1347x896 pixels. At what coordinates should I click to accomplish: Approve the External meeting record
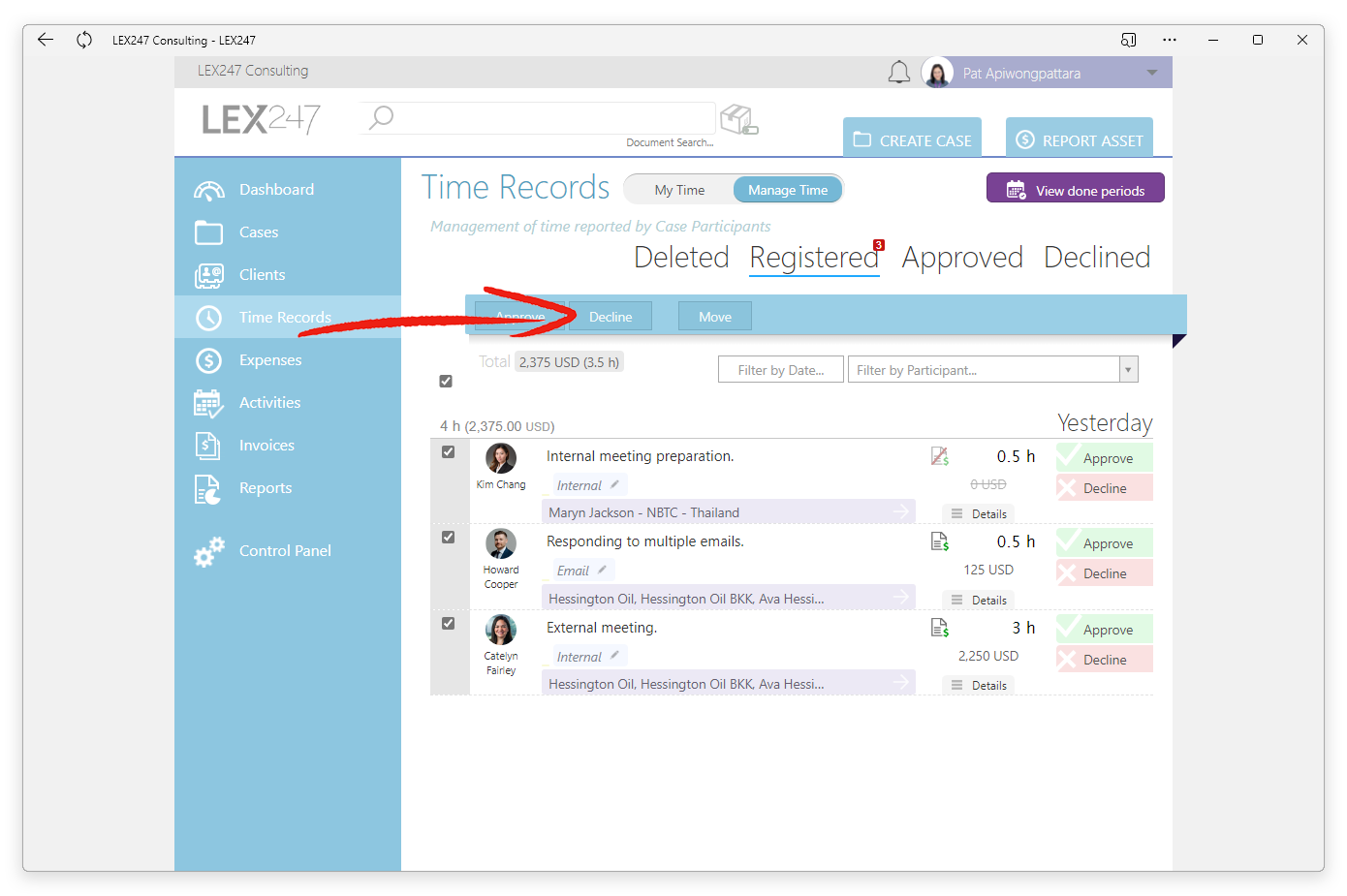click(1105, 630)
